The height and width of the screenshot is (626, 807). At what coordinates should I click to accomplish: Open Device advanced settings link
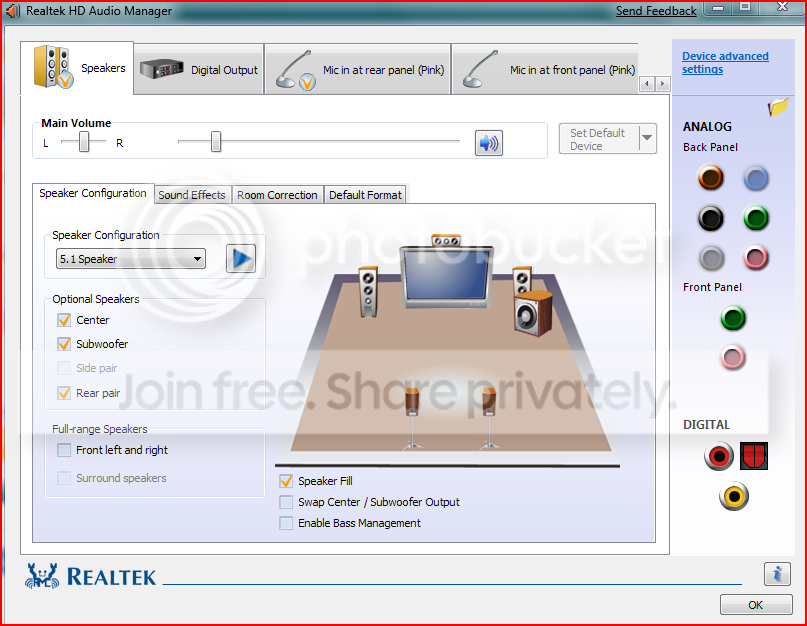(725, 62)
